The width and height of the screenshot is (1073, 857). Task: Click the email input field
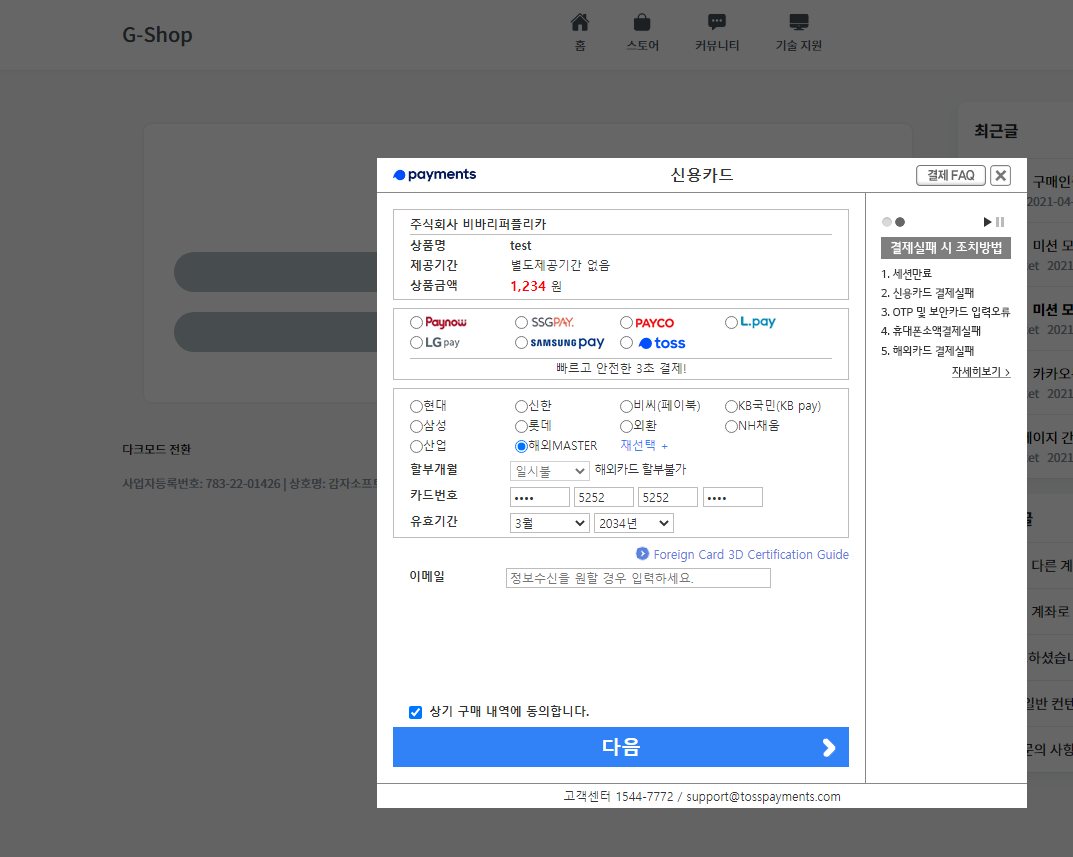point(638,578)
